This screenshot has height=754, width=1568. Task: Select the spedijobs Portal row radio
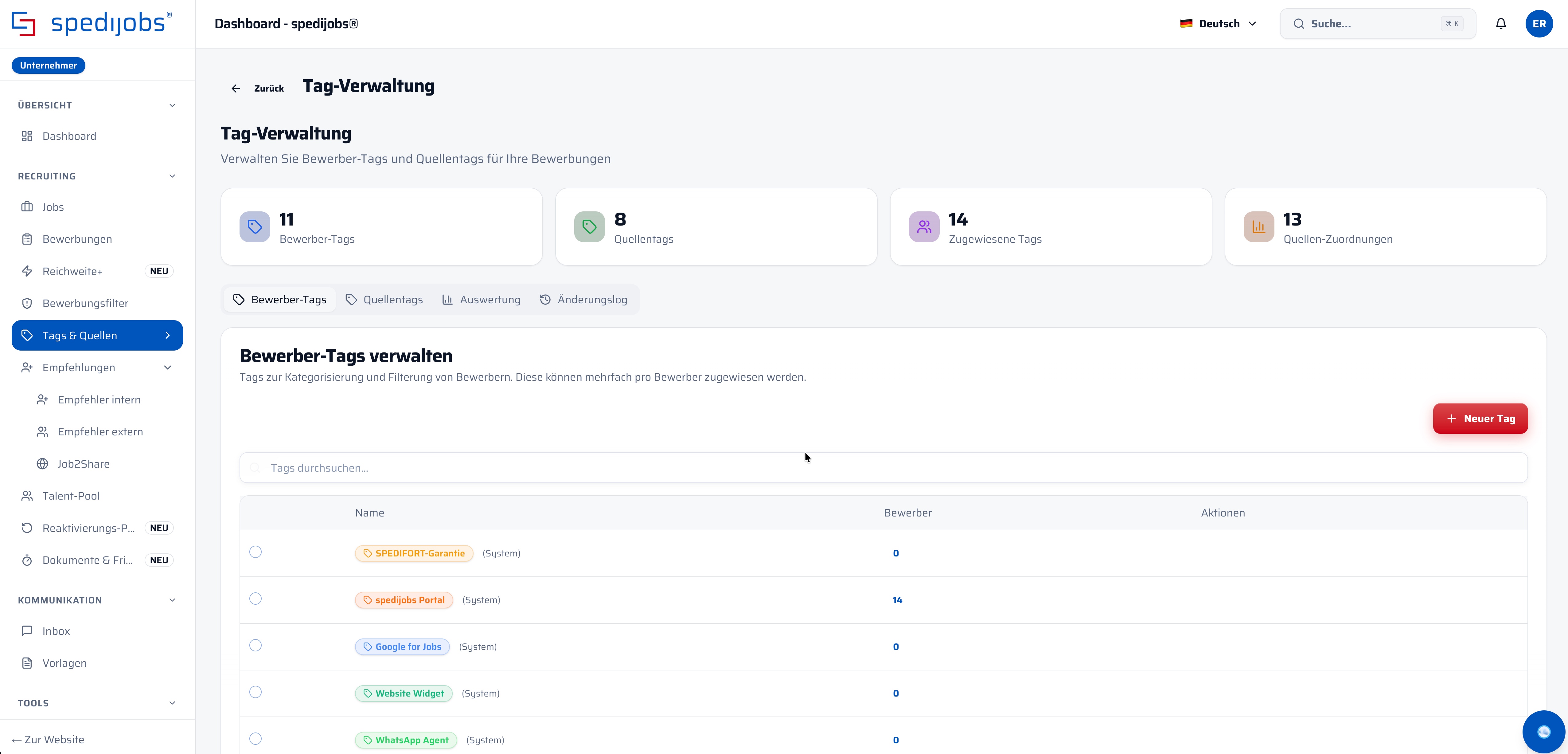[x=255, y=599]
